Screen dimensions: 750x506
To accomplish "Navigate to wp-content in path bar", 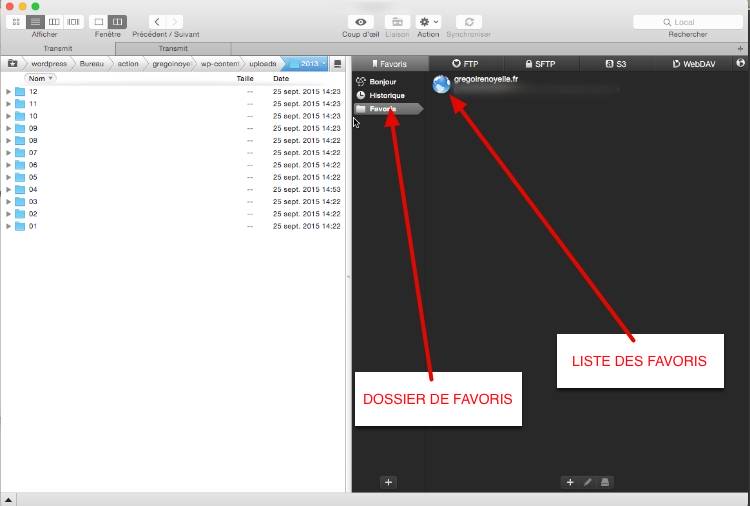I will pyautogui.click(x=220, y=64).
